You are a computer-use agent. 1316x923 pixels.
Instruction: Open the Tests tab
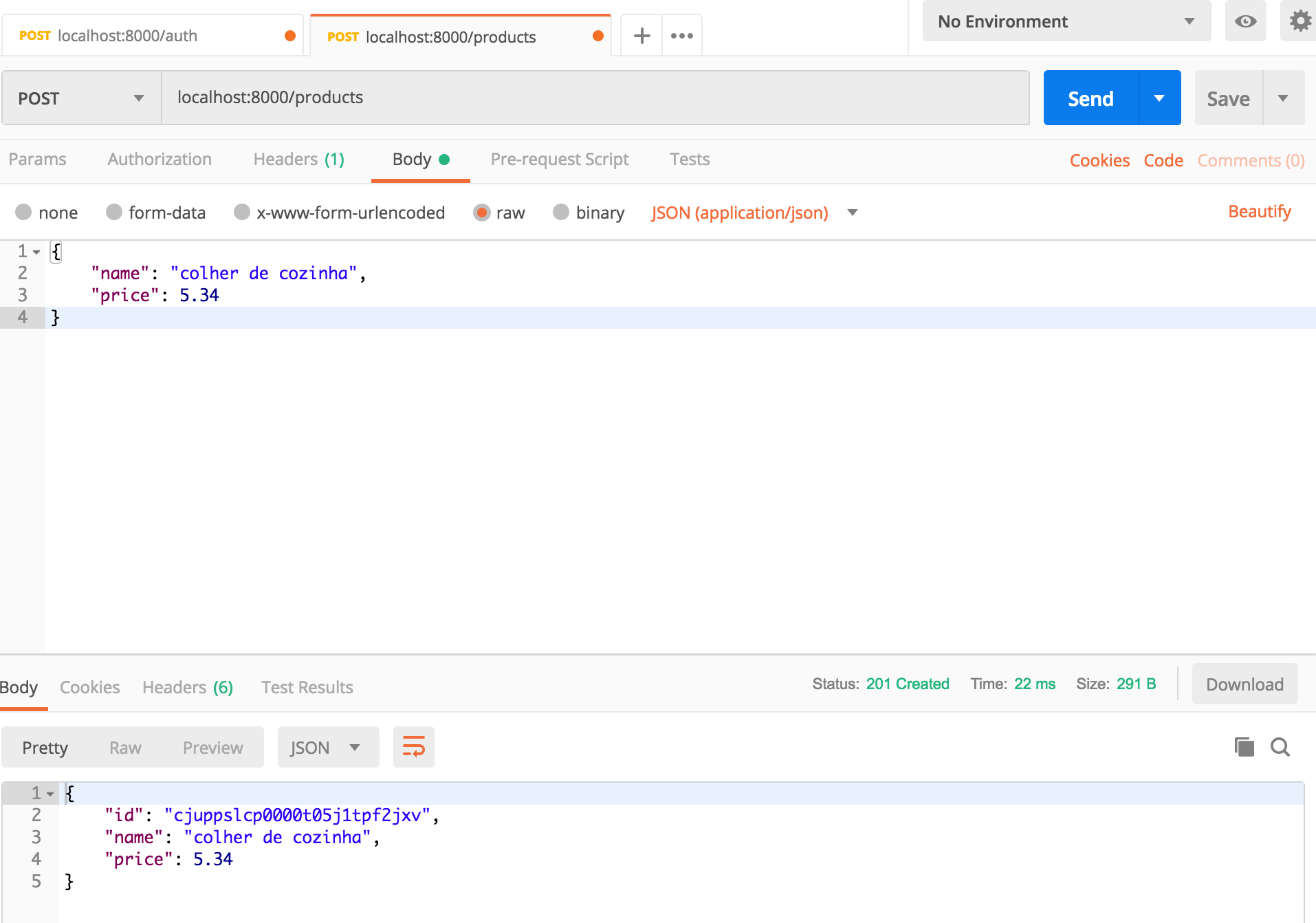690,160
